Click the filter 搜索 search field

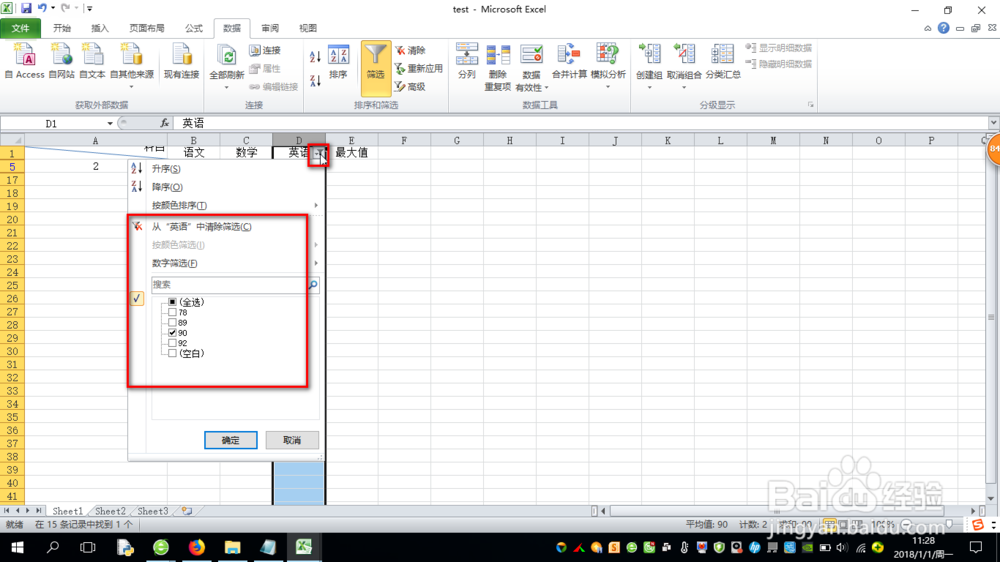pos(230,285)
